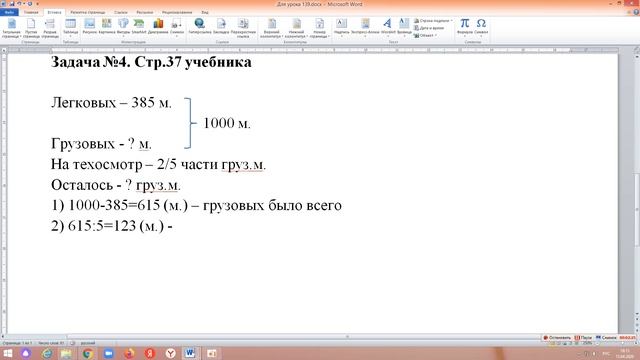The width and height of the screenshot is (640, 360).
Task: Open Quick Parts (Экспресс-блоки)
Action: click(x=365, y=27)
